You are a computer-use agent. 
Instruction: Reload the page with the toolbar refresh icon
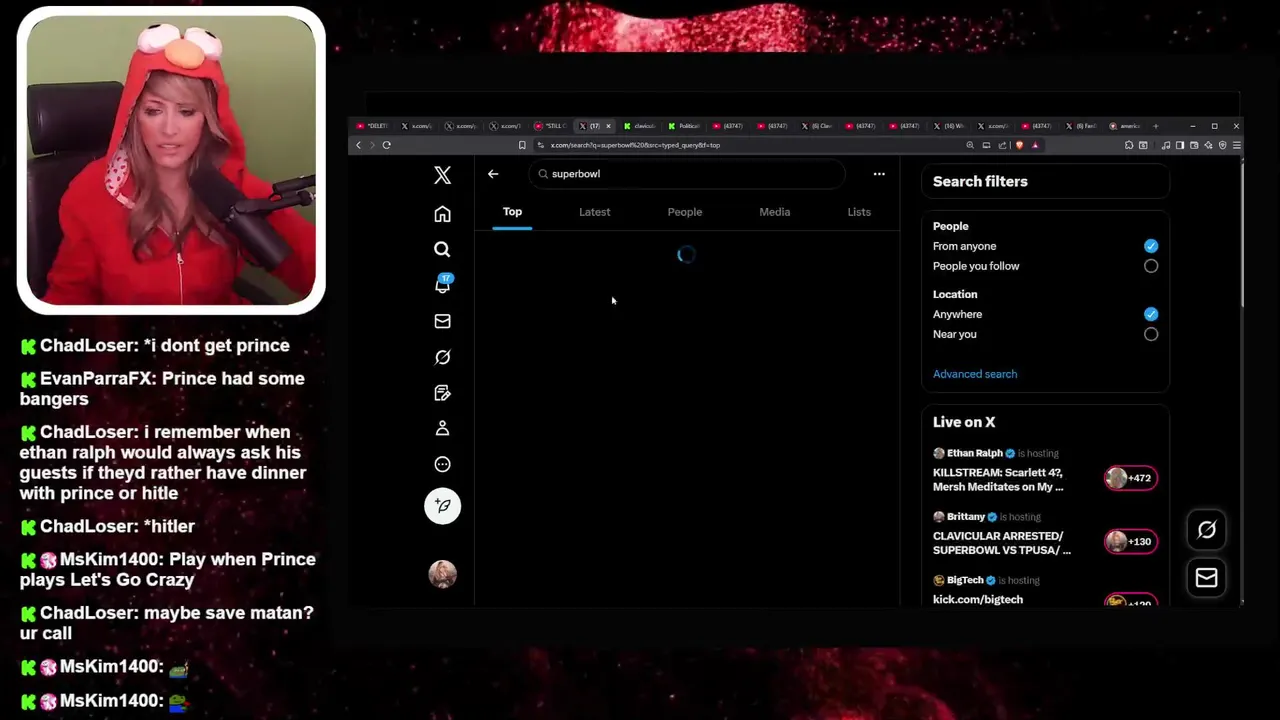386,145
